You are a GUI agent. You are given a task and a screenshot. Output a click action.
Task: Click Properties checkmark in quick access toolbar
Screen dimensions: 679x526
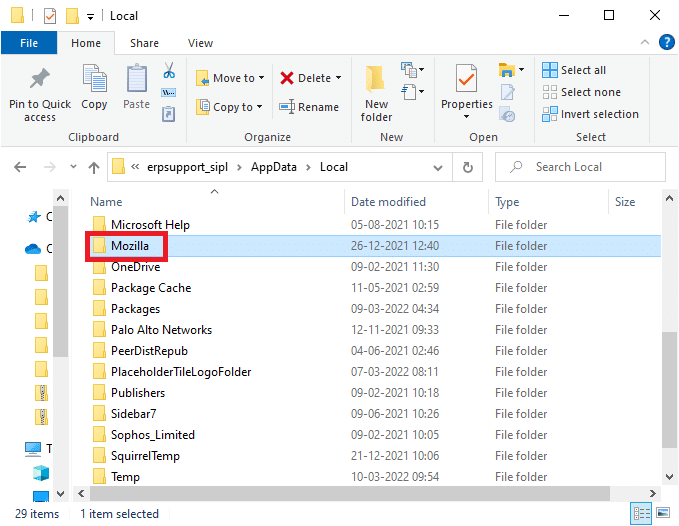pos(50,16)
